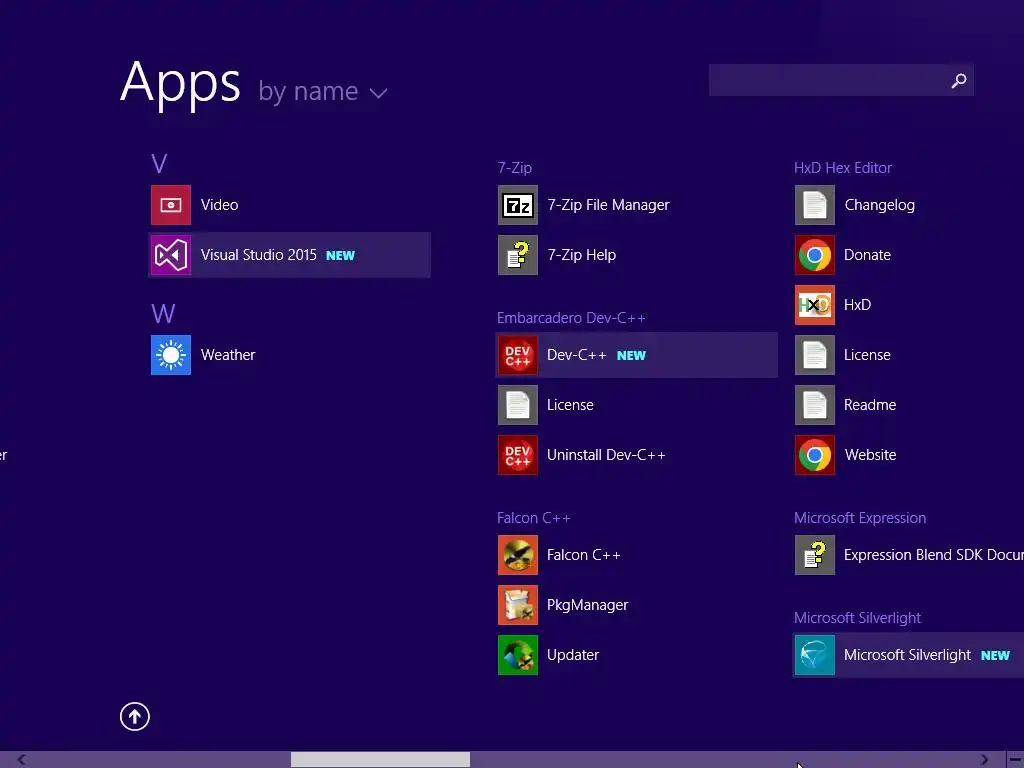Click the scrollbar right arrow
This screenshot has height=768, width=1024.
985,760
